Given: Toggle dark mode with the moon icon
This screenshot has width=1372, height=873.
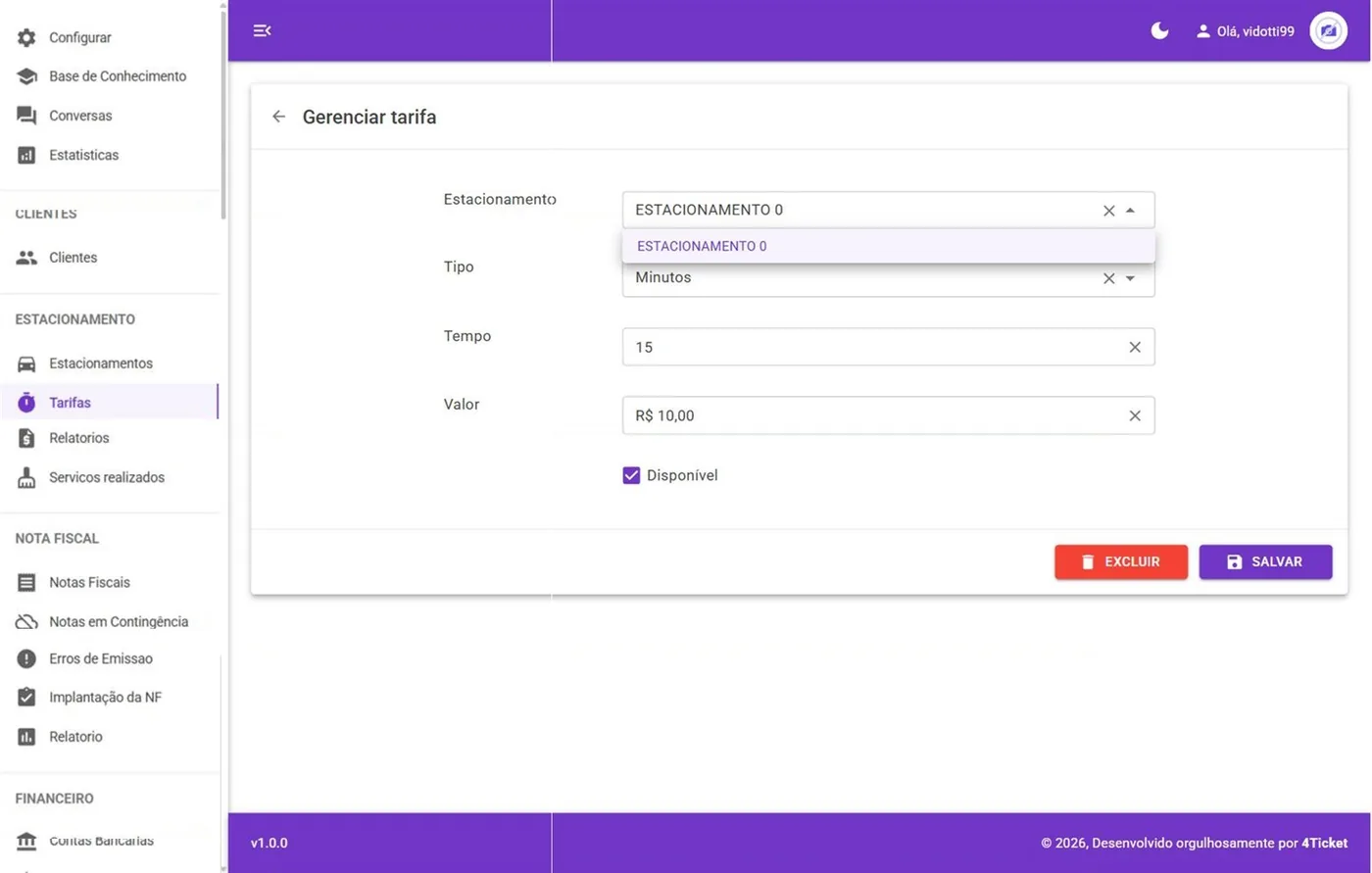Looking at the screenshot, I should click(x=1159, y=30).
